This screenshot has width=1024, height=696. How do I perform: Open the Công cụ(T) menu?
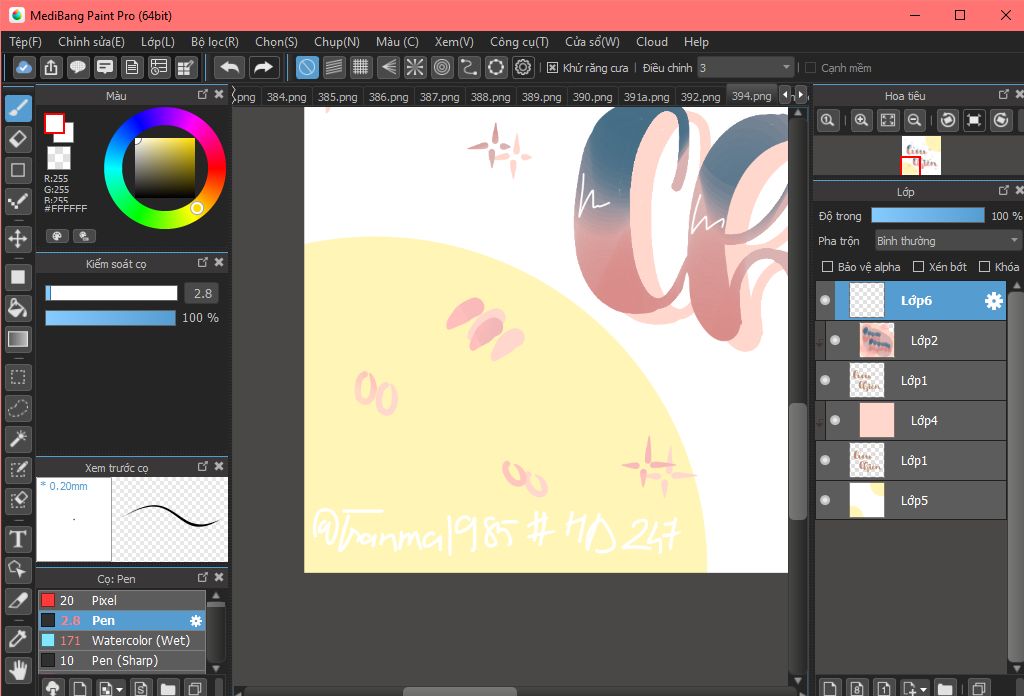pyautogui.click(x=519, y=42)
